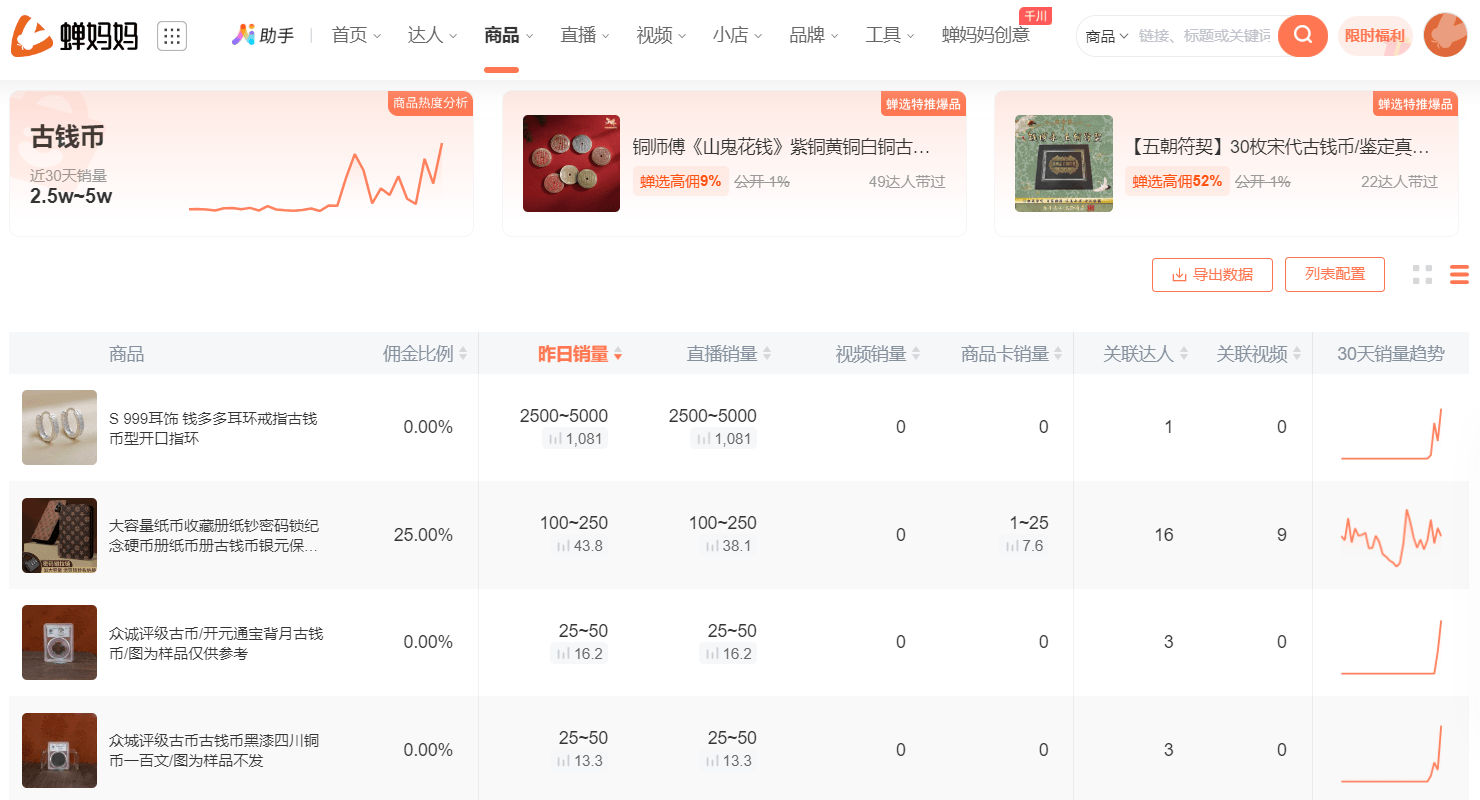Open the app launcher grid icon
The height and width of the screenshot is (800, 1480).
coord(172,35)
